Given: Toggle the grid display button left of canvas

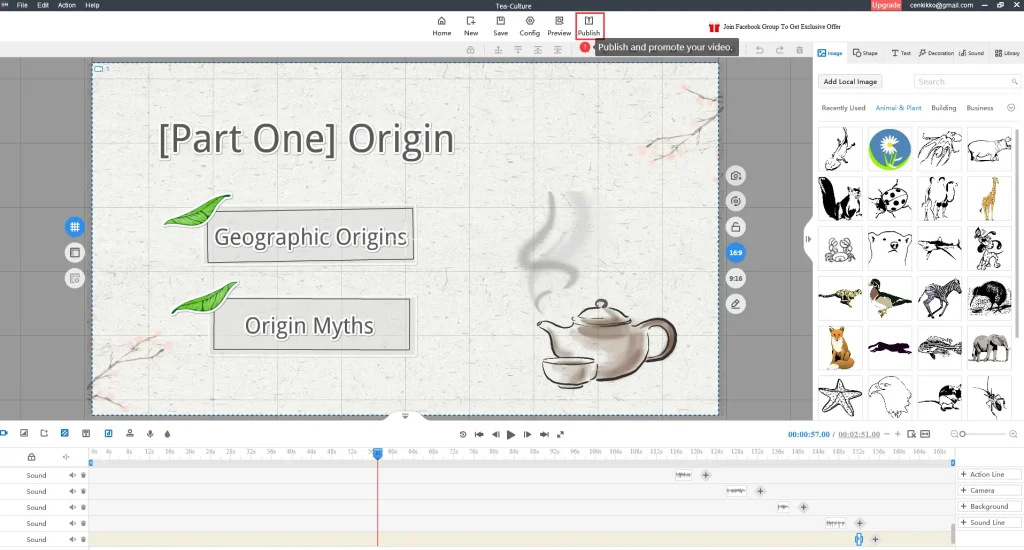Looking at the screenshot, I should 75,227.
